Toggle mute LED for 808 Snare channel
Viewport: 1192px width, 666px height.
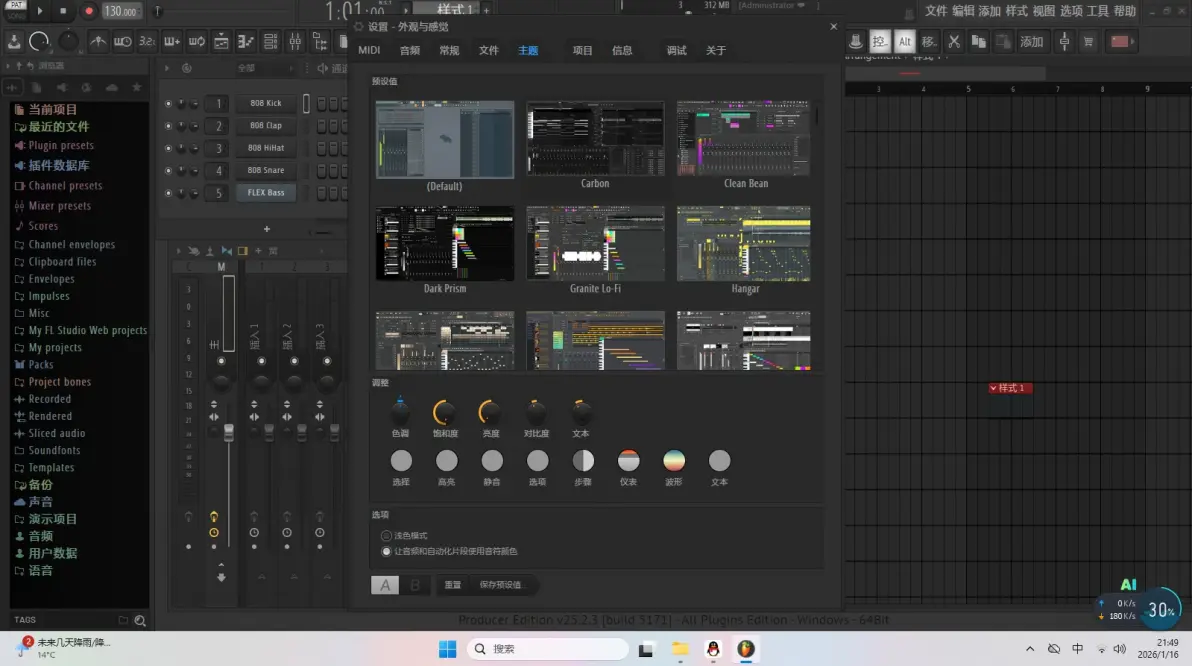pos(168,170)
